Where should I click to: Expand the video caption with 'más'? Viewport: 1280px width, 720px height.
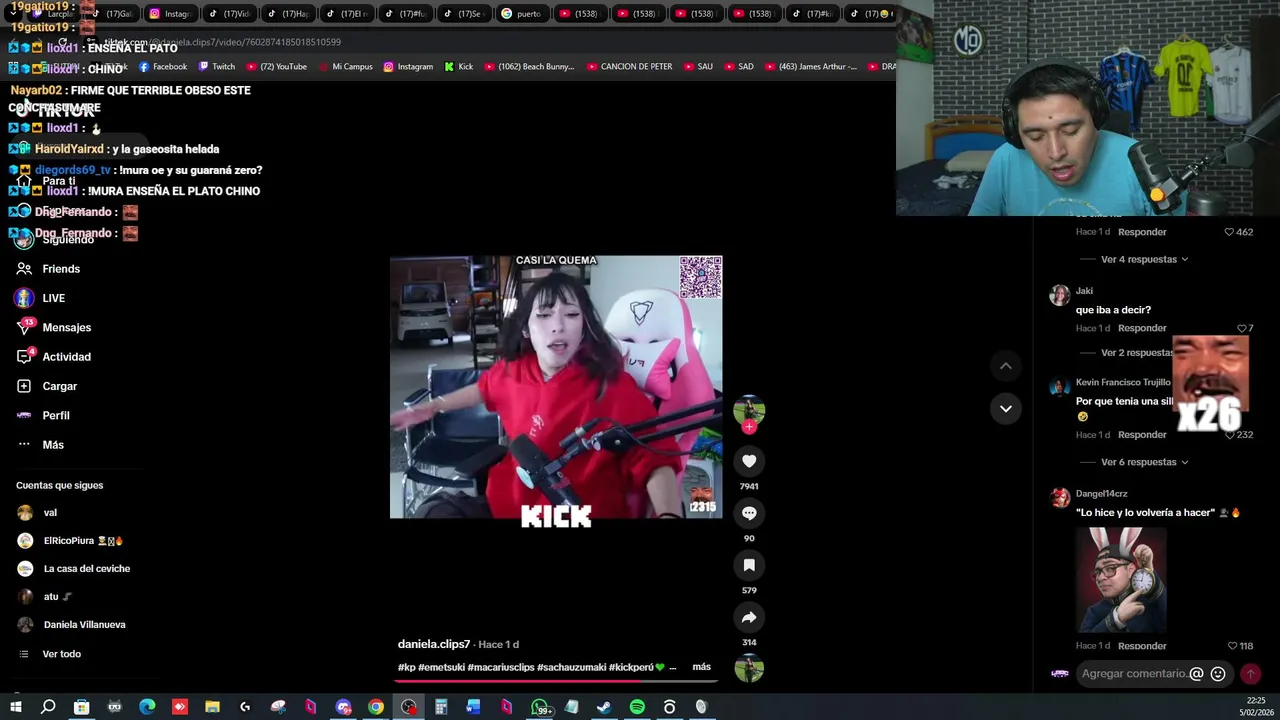tap(702, 667)
